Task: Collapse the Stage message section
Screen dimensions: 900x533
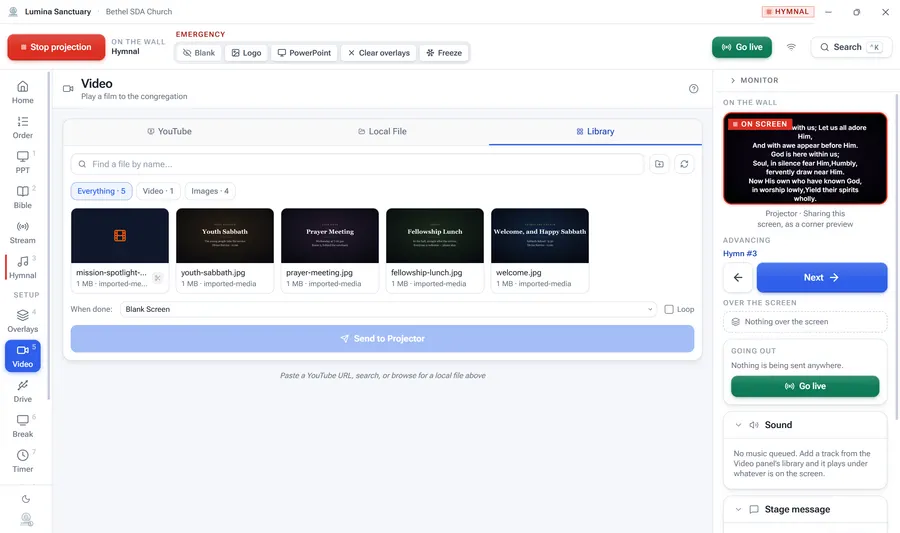Action: coord(739,509)
